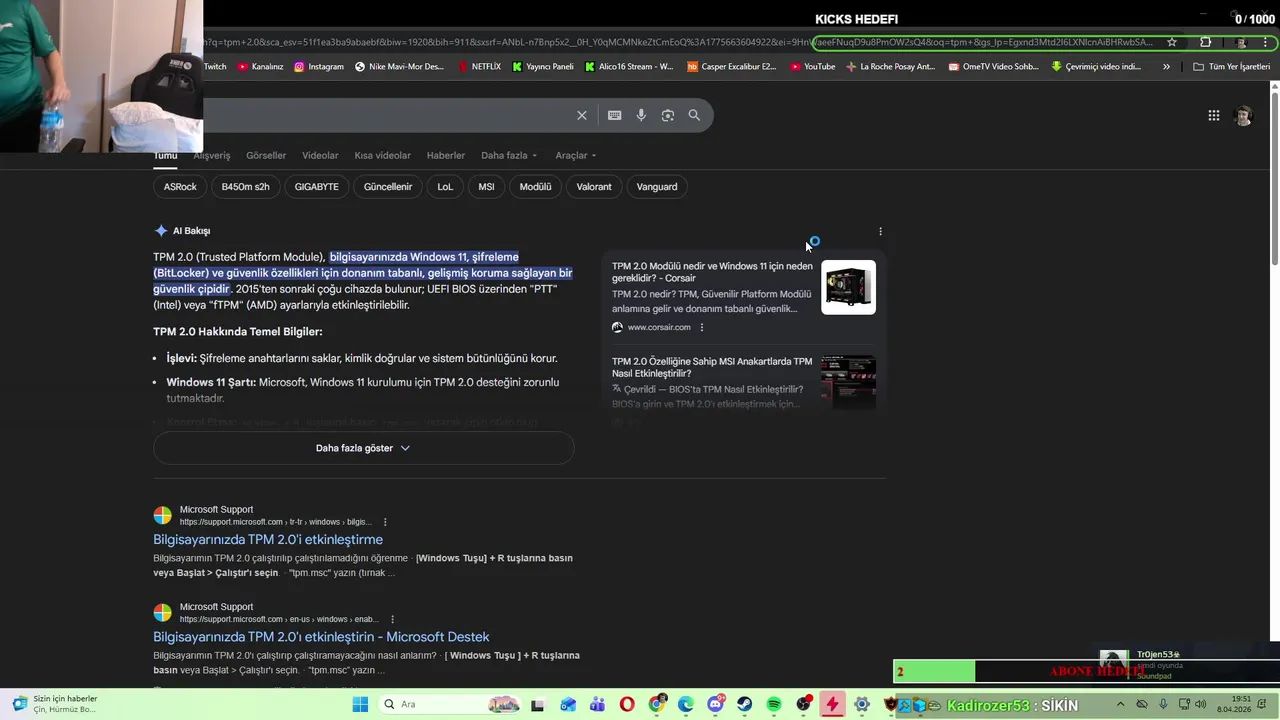The width and height of the screenshot is (1280, 720).
Task: Filter results with the MSI chip
Action: pyautogui.click(x=486, y=187)
